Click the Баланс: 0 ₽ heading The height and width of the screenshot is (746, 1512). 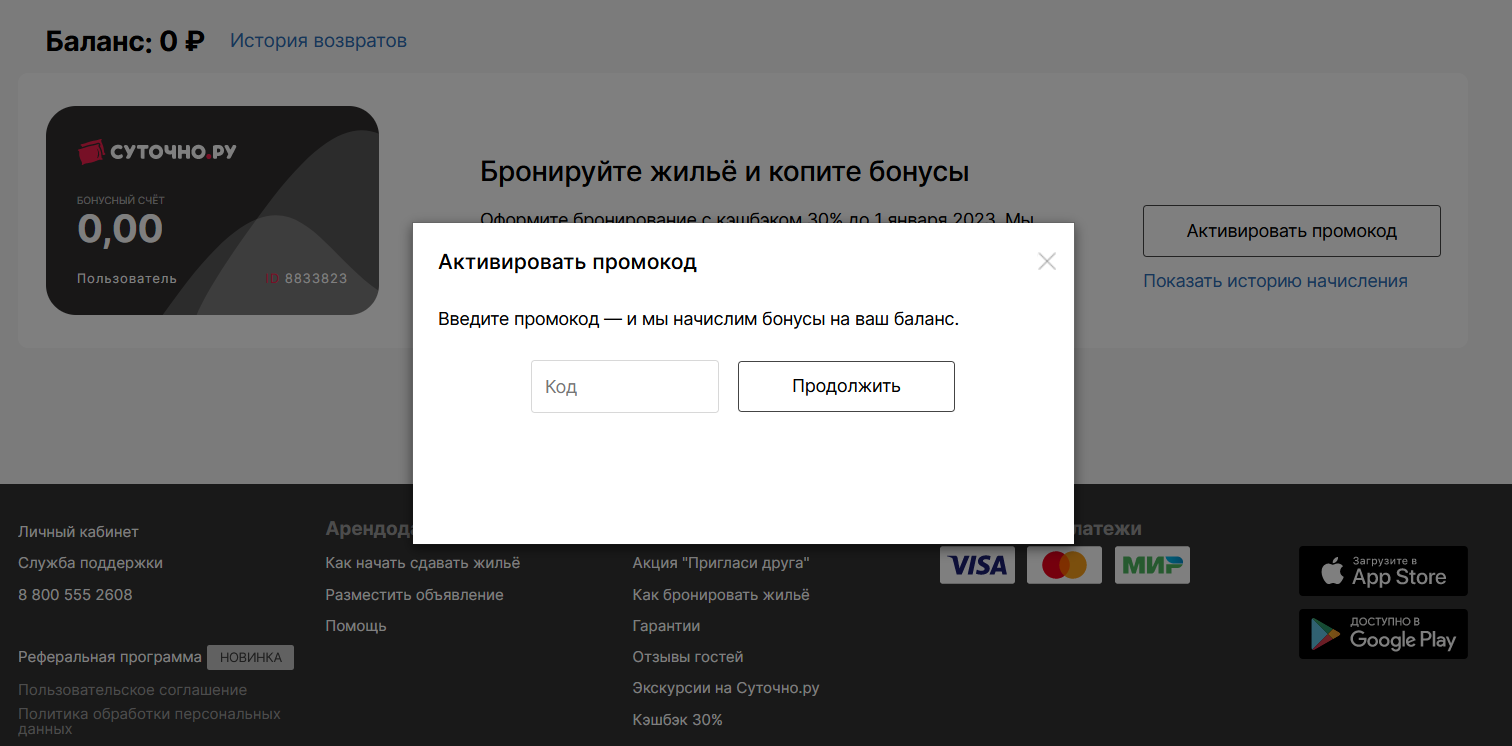[125, 42]
